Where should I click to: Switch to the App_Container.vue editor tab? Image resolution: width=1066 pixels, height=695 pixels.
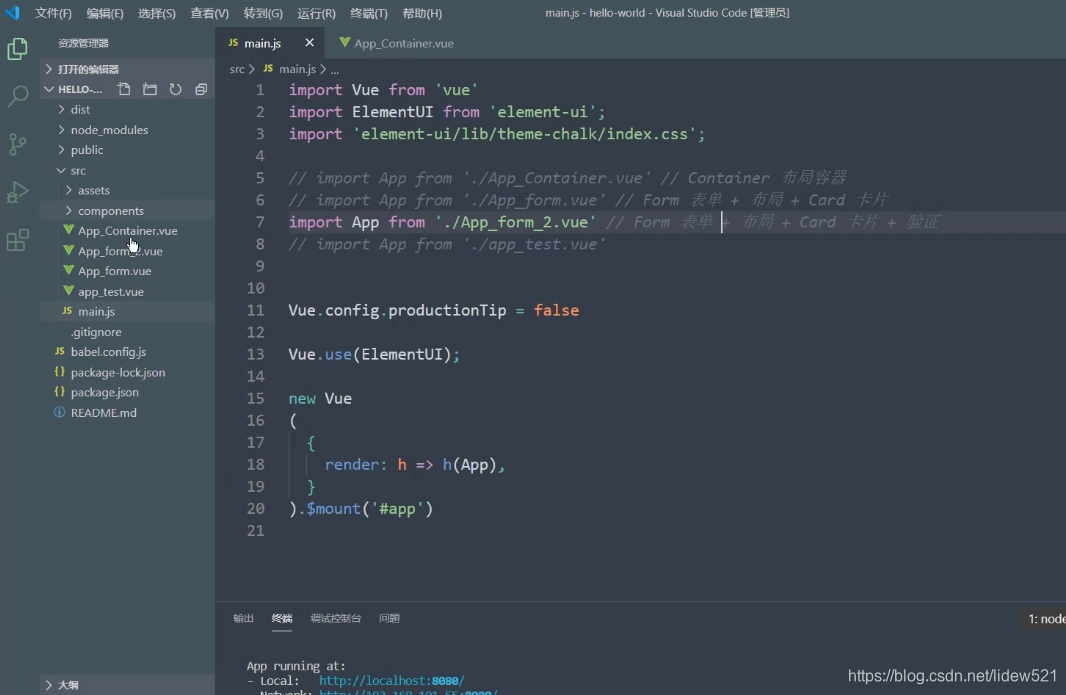coord(397,43)
